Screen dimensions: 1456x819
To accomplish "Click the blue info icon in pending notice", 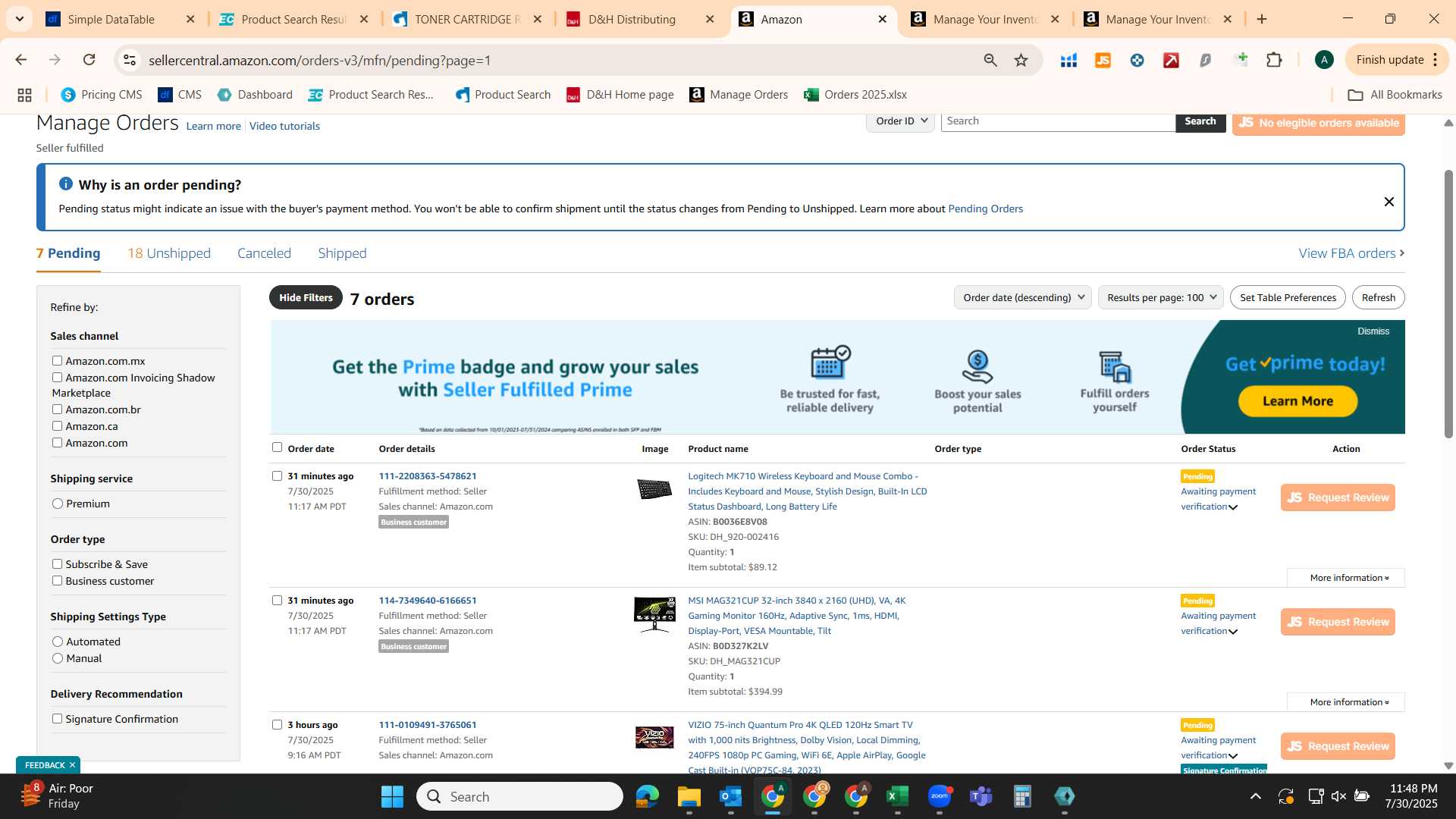I will (66, 184).
